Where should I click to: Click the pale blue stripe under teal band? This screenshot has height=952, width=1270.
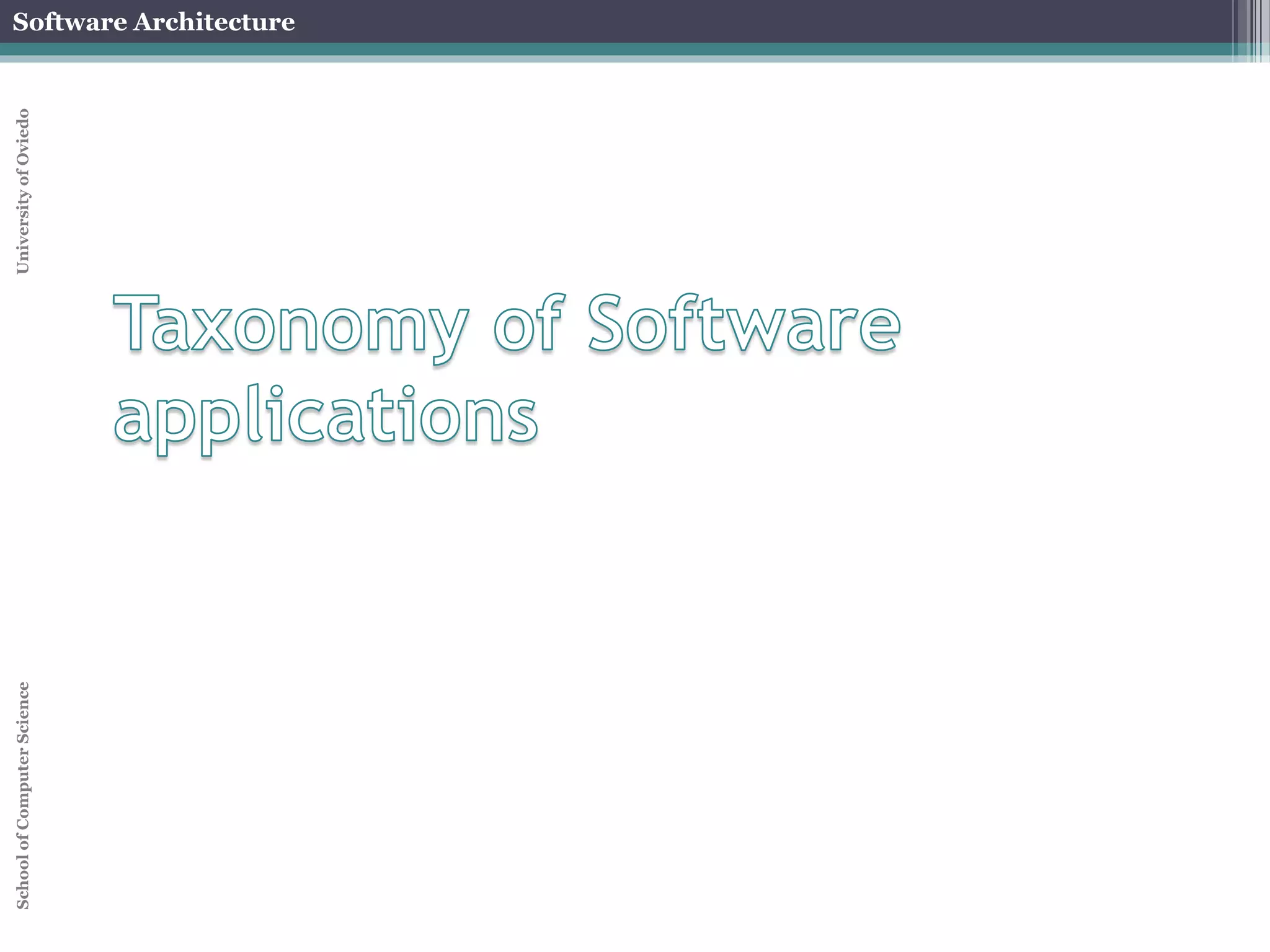tap(620, 59)
